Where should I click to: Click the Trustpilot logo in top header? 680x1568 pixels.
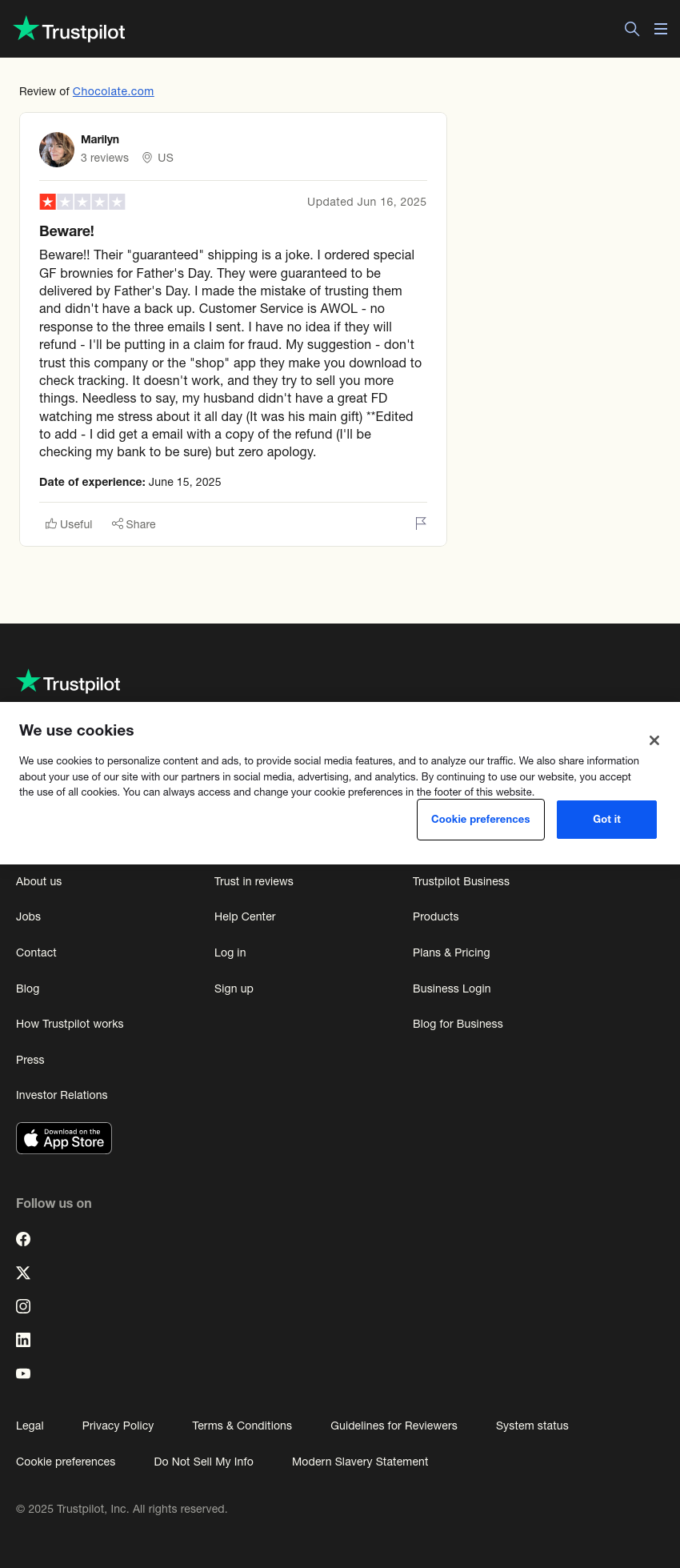pyautogui.click(x=70, y=30)
